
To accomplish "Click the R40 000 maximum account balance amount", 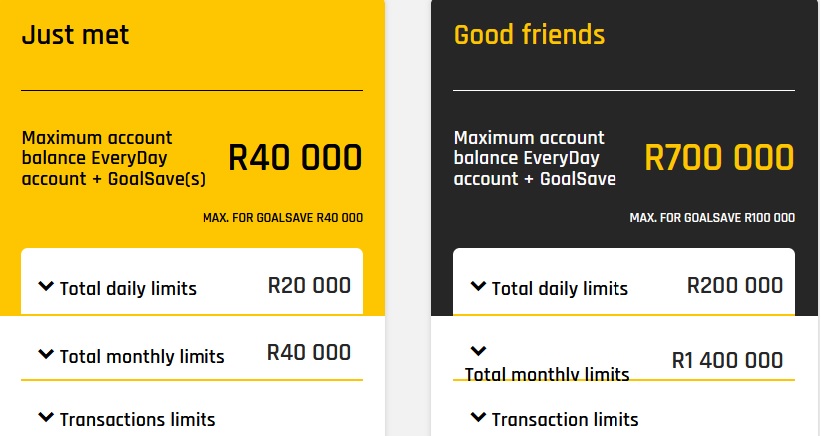I will click(x=295, y=158).
